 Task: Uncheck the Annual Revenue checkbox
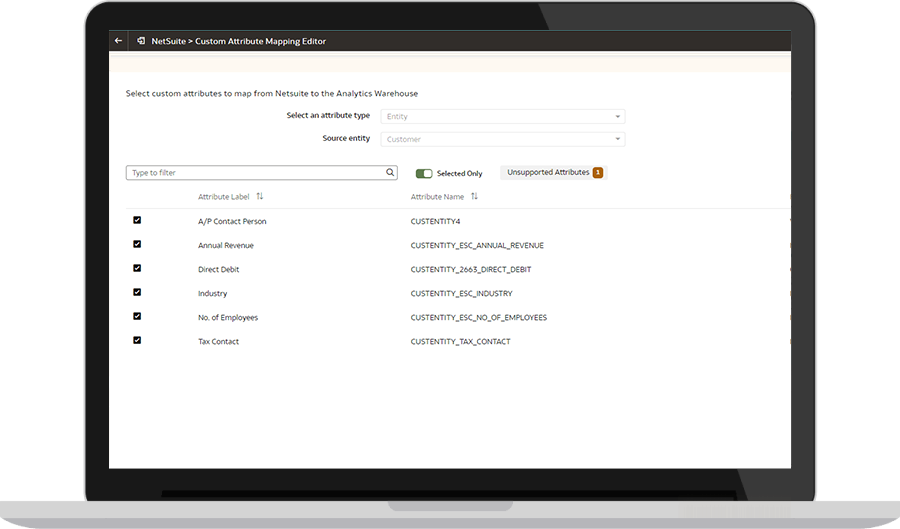(137, 244)
